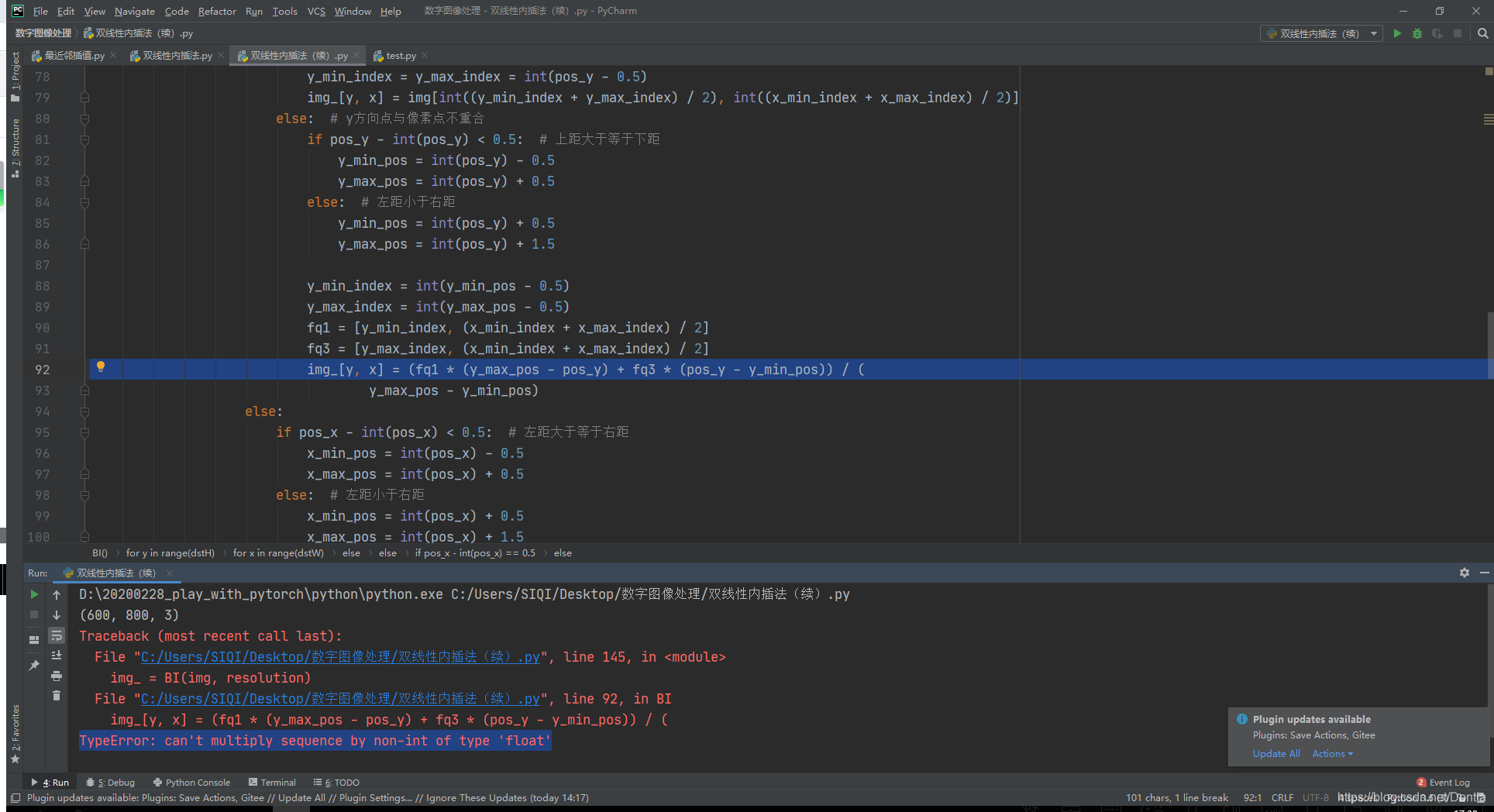
Task: Open Run panel settings gear
Action: point(1465,573)
